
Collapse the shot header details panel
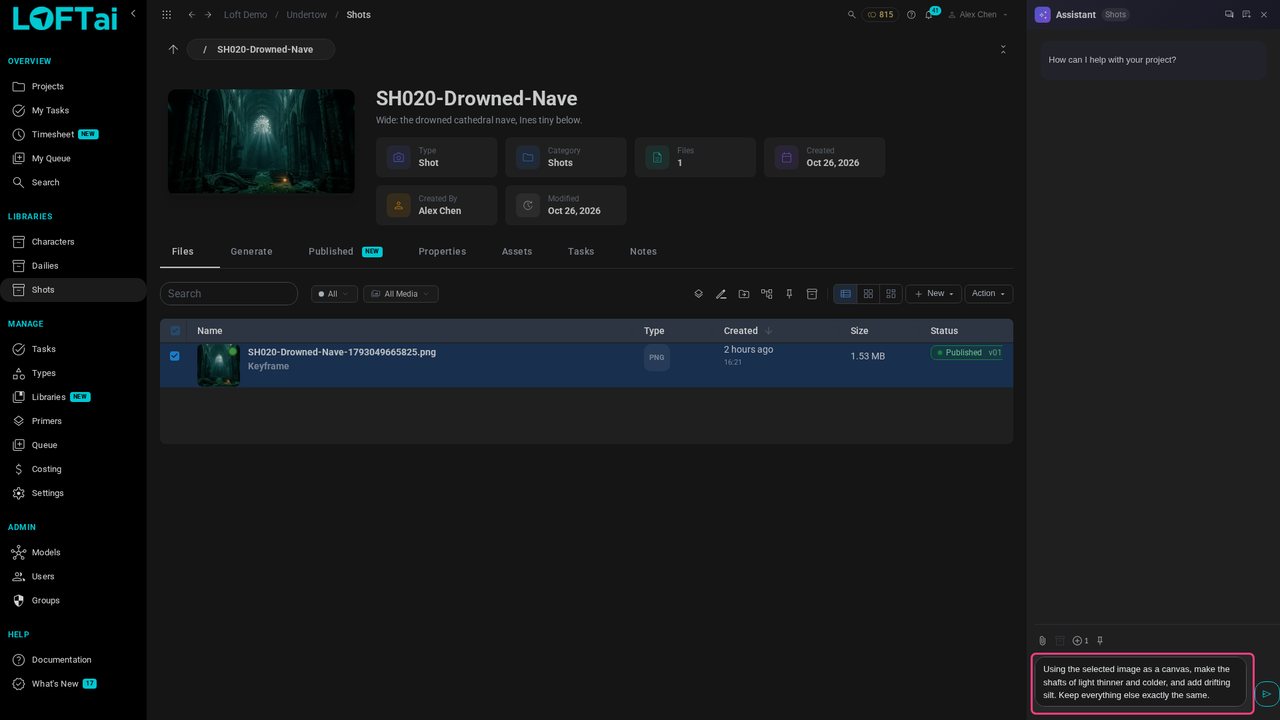1003,49
